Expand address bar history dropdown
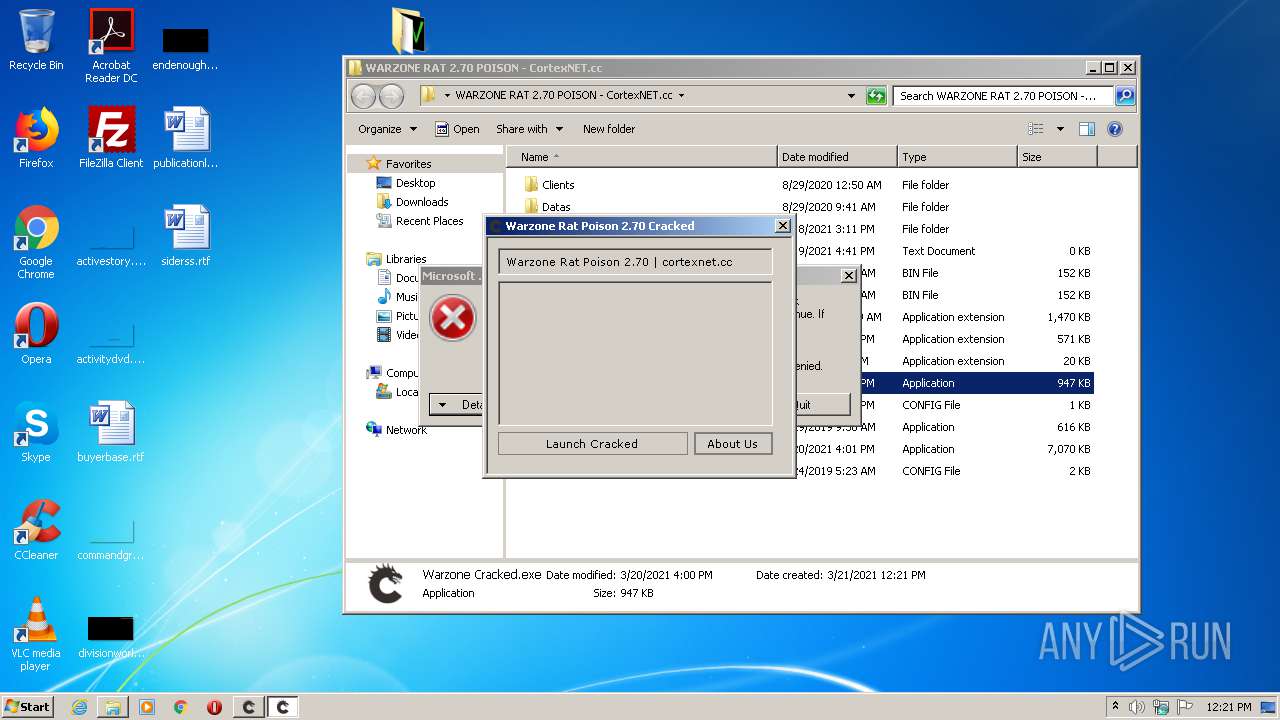1280x720 pixels. 851,96
